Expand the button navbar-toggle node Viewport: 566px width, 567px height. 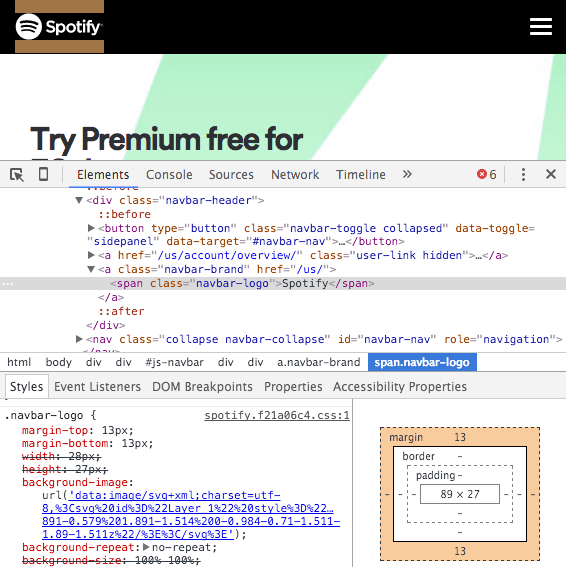pyautogui.click(x=91, y=228)
